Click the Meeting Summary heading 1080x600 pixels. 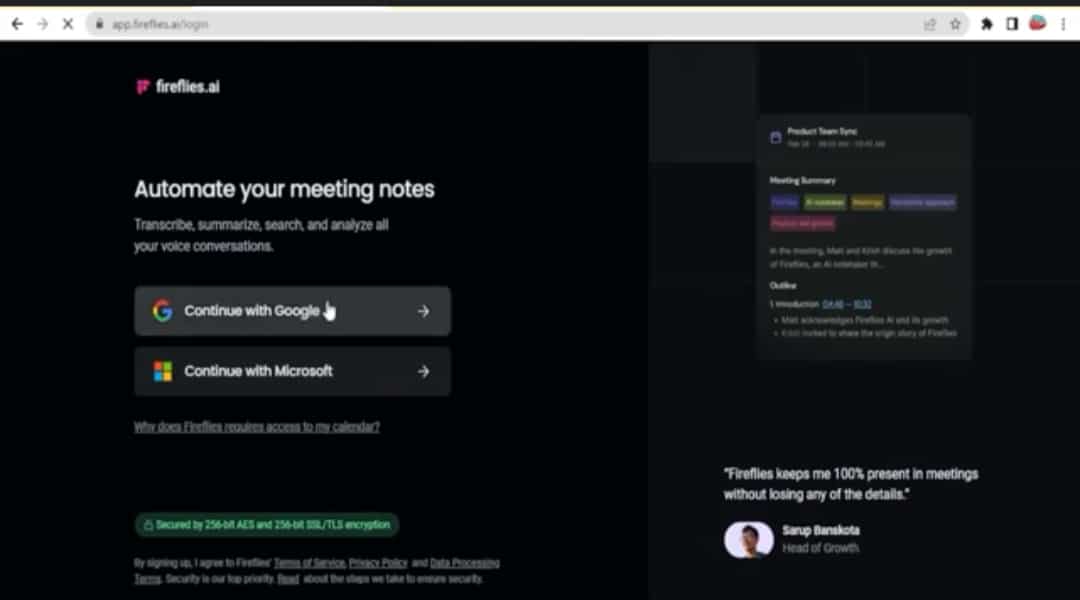tap(802, 180)
